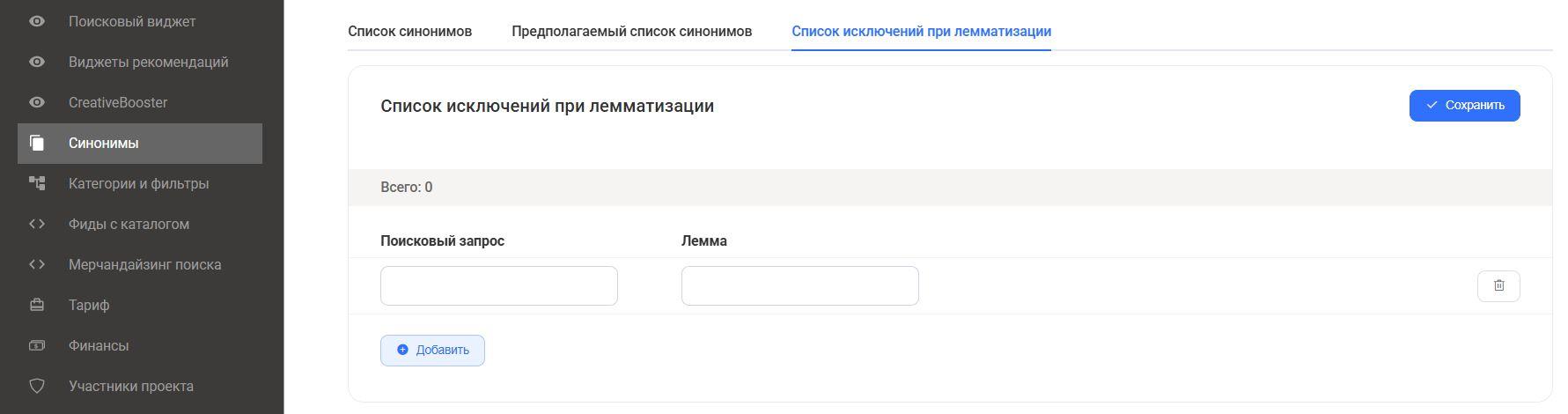This screenshot has width=1568, height=414.
Task: Click the shield icon beside Участники проекта
Action: pyautogui.click(x=37, y=386)
